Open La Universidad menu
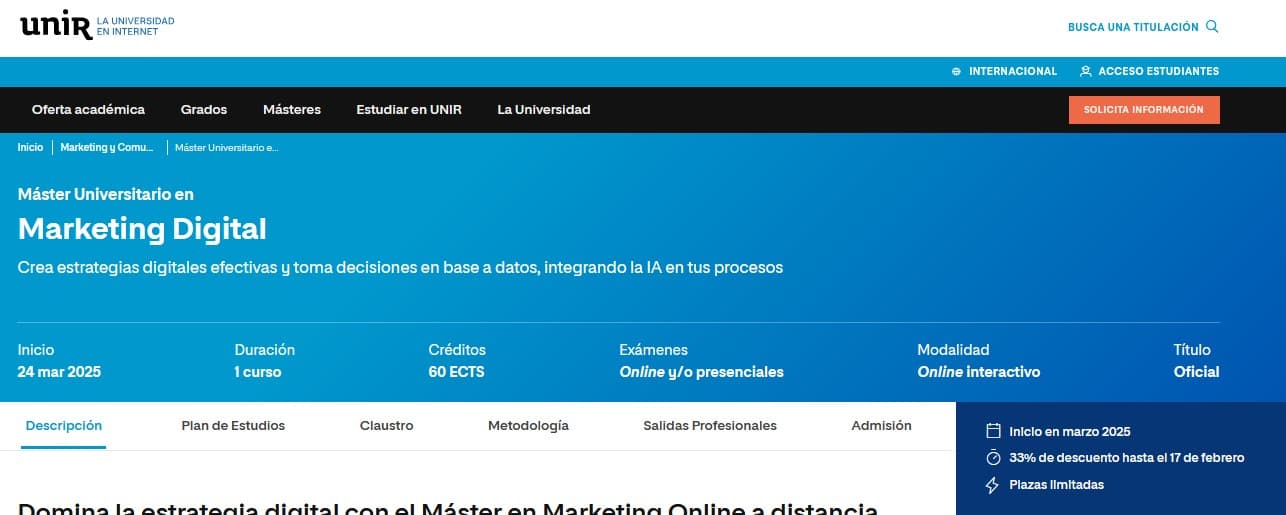The image size is (1286, 515). click(x=544, y=110)
